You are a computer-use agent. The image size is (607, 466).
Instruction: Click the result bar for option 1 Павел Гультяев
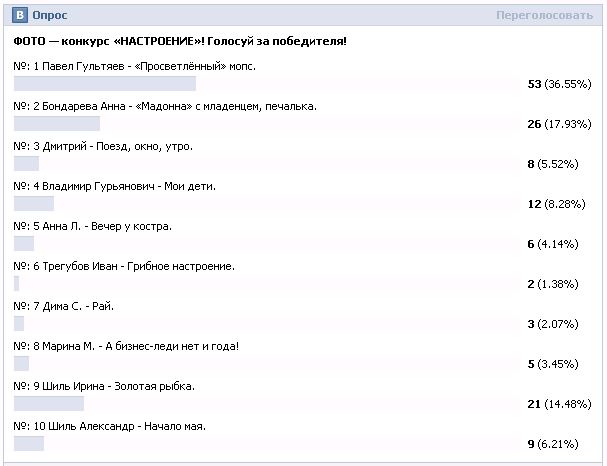tap(105, 84)
